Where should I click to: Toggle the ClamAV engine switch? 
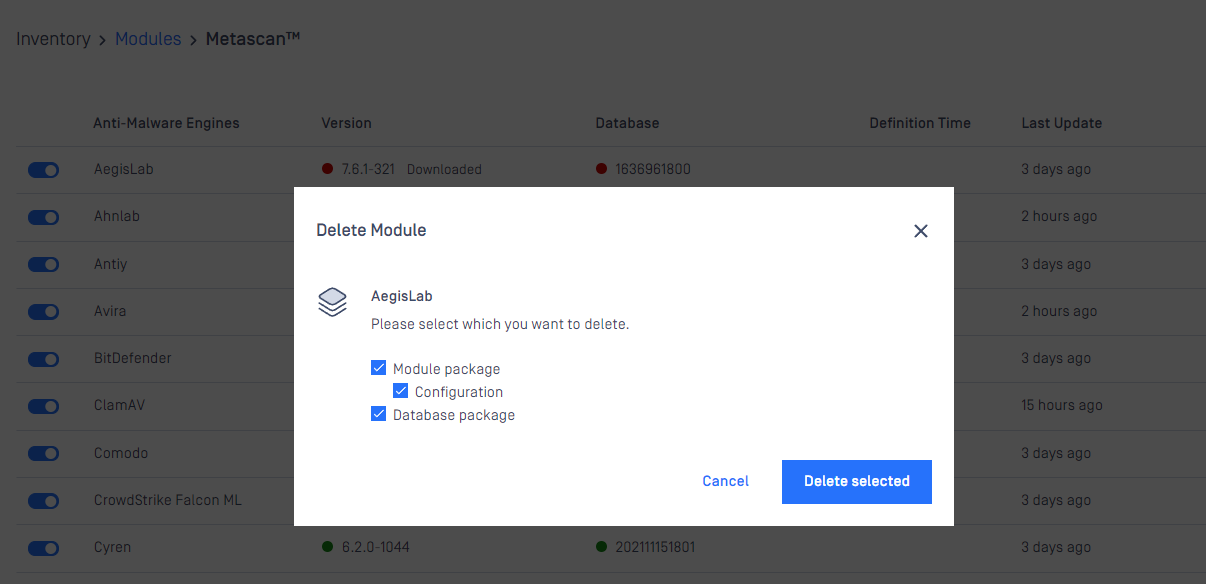(43, 406)
